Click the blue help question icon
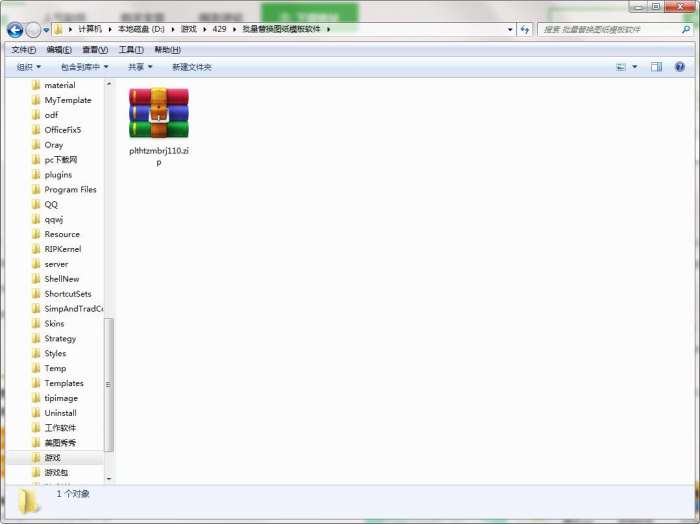Screen dimensions: 700x524 click(679, 67)
